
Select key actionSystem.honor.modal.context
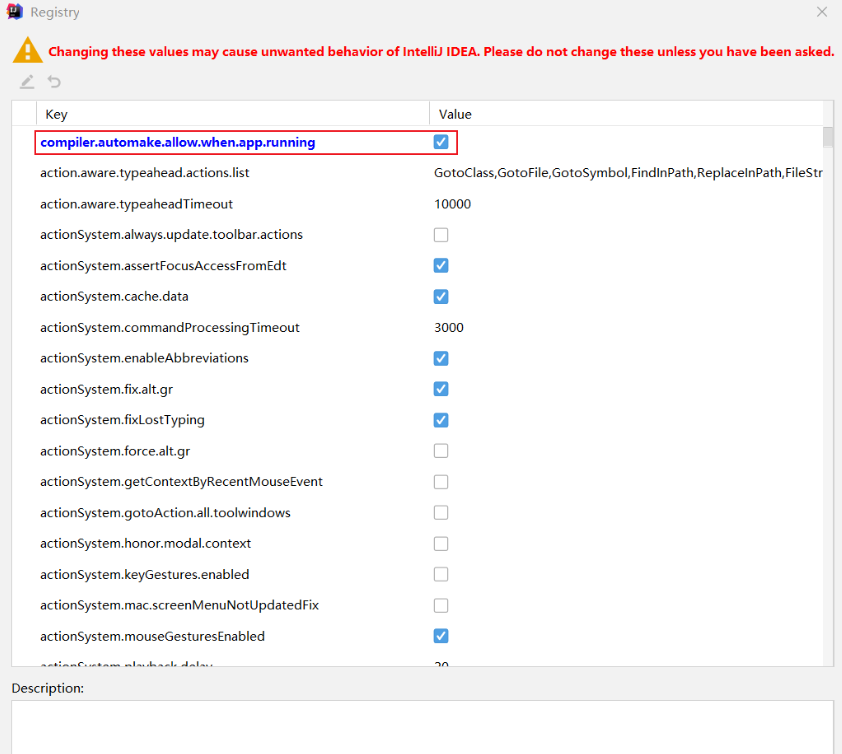[x=146, y=543]
